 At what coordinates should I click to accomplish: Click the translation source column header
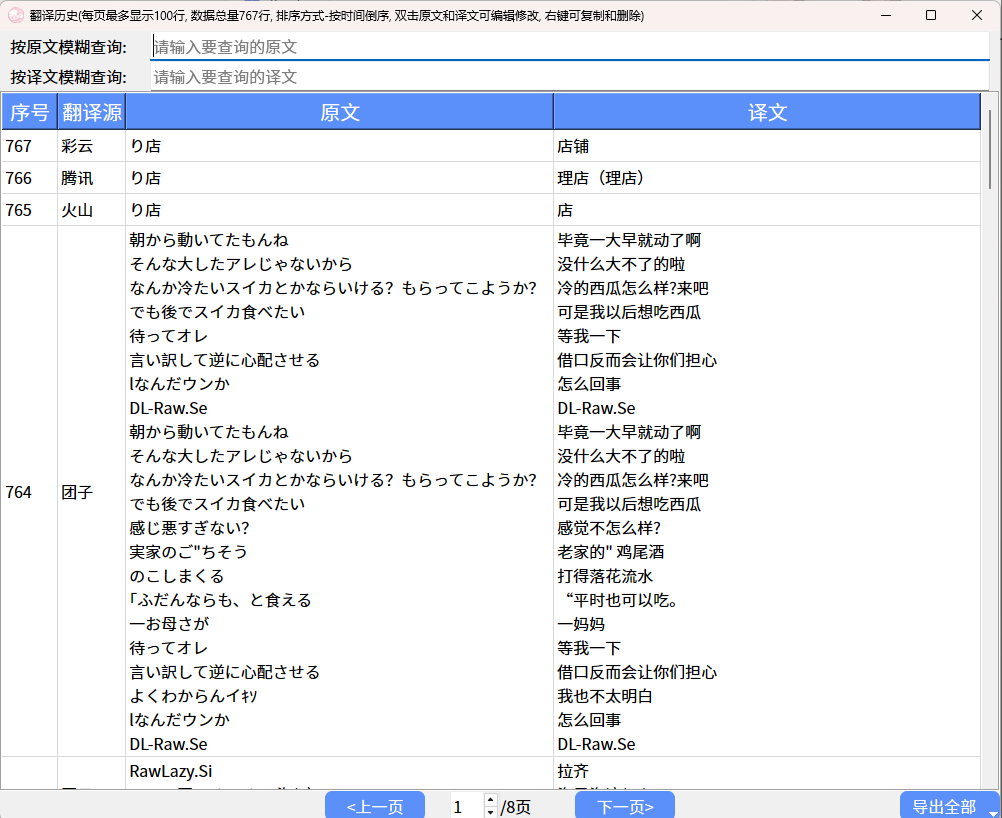point(91,112)
